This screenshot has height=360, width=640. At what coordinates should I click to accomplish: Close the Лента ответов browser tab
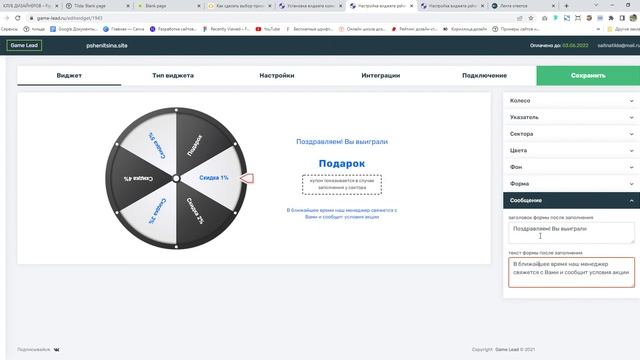pos(553,6)
